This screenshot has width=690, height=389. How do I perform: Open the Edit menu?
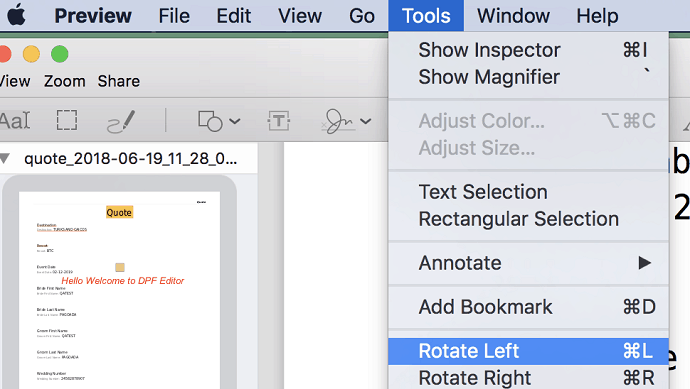coord(234,16)
